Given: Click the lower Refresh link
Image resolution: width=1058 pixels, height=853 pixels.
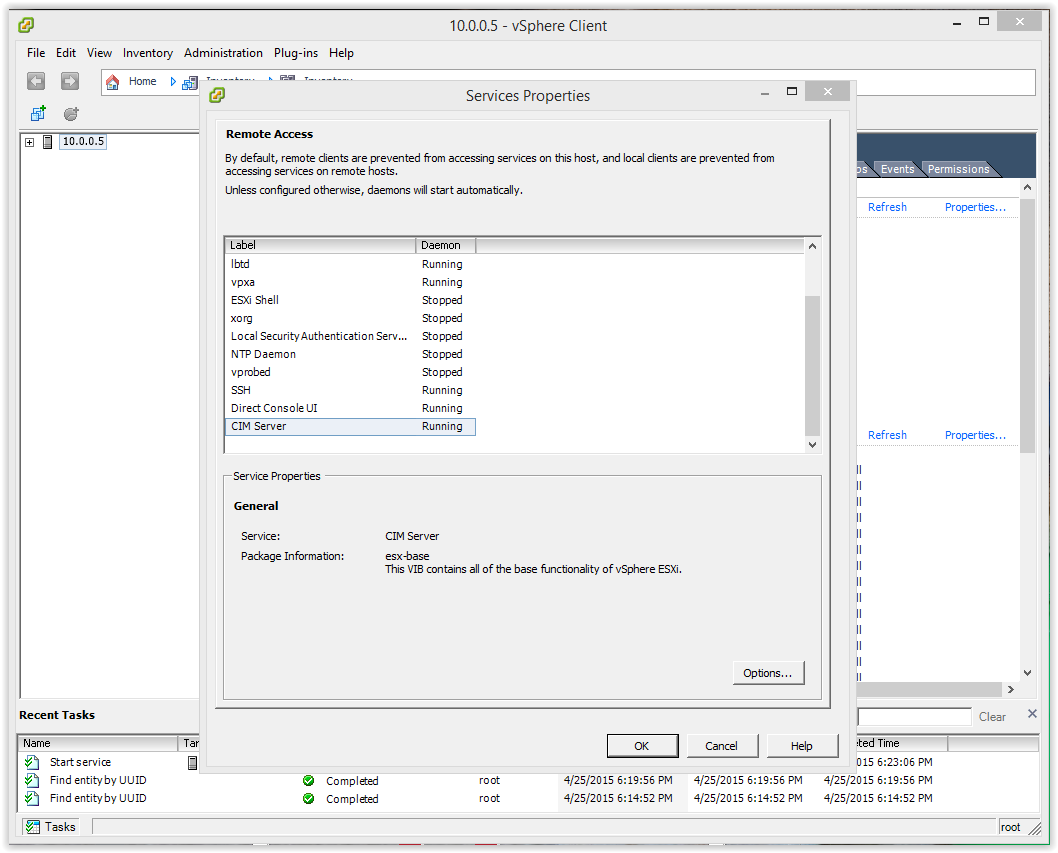Looking at the screenshot, I should pos(887,435).
